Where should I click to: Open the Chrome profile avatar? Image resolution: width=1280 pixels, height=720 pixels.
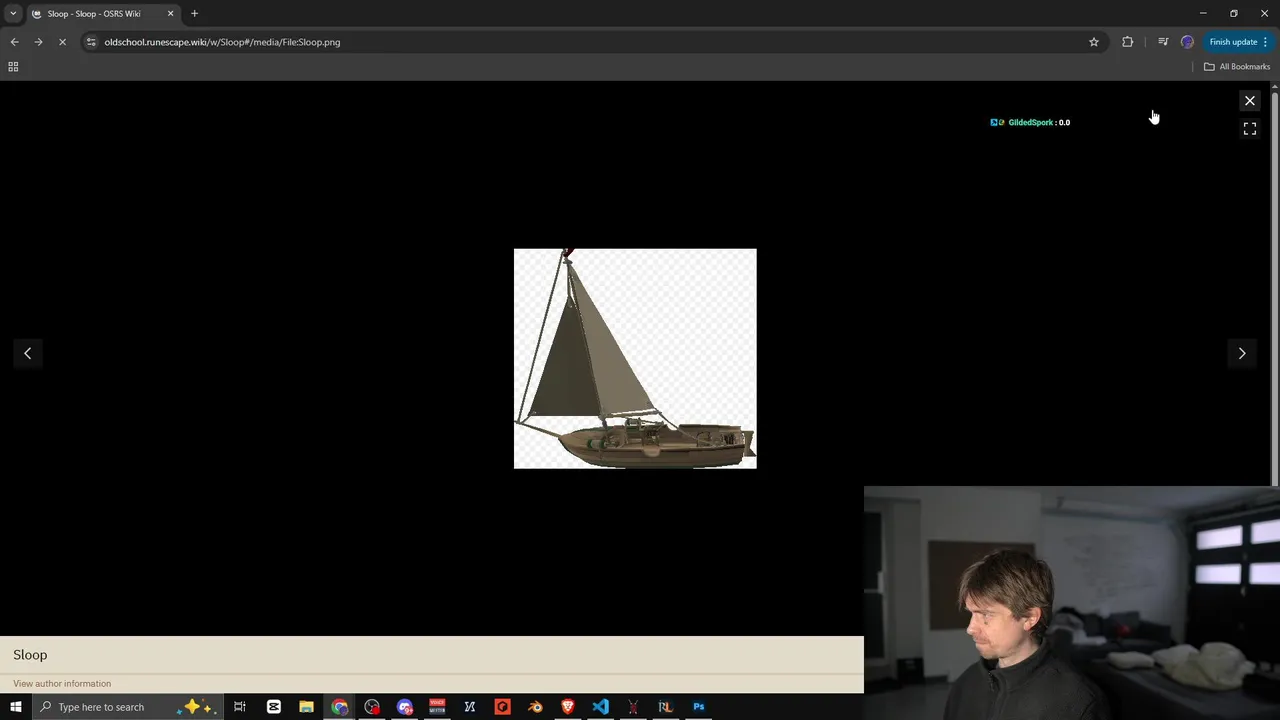[1187, 42]
